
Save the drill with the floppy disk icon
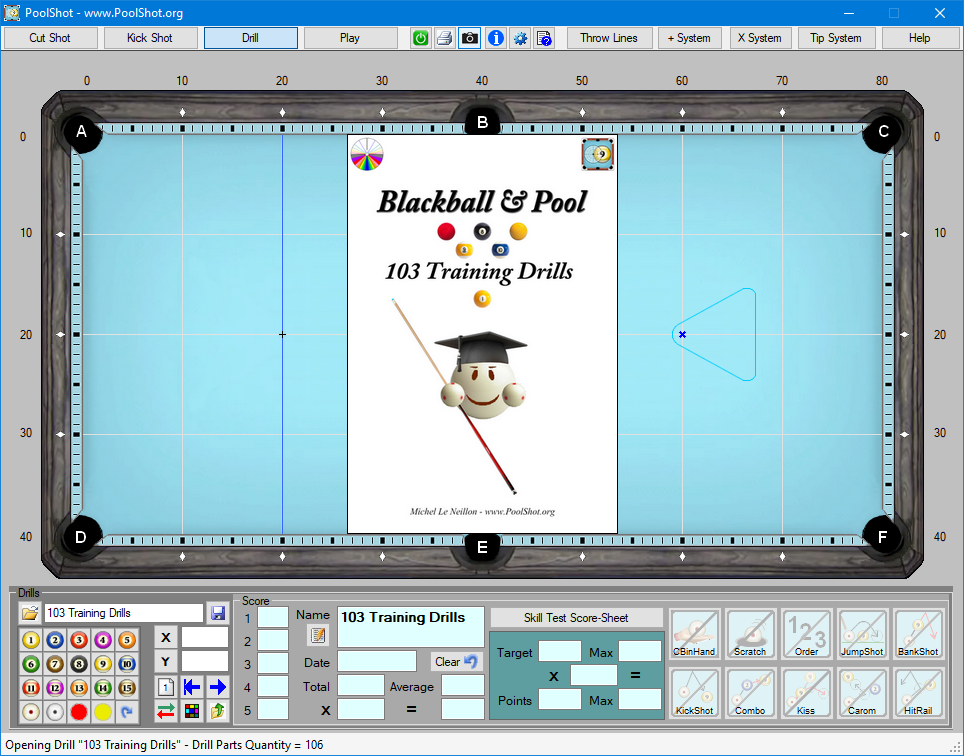coord(219,613)
